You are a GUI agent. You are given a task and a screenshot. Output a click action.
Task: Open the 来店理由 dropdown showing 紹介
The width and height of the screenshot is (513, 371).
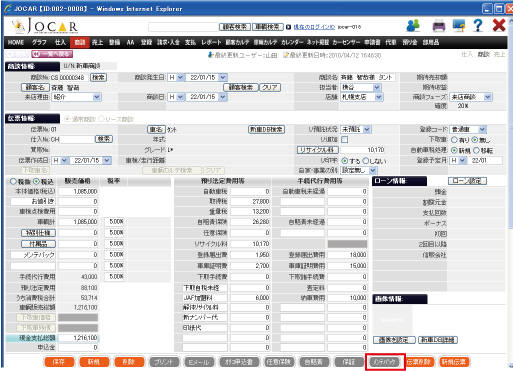pyautogui.click(x=76, y=97)
